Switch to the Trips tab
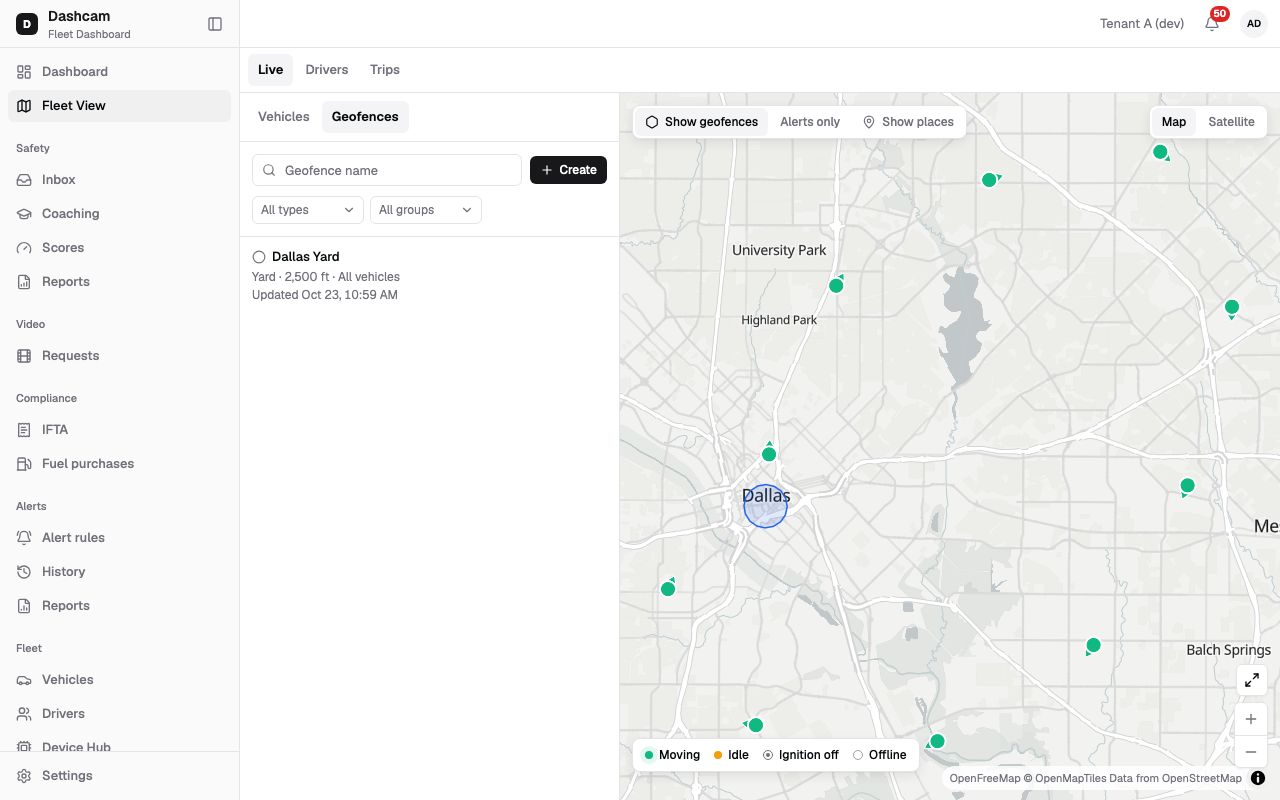The height and width of the screenshot is (800, 1280). pyautogui.click(x=385, y=70)
